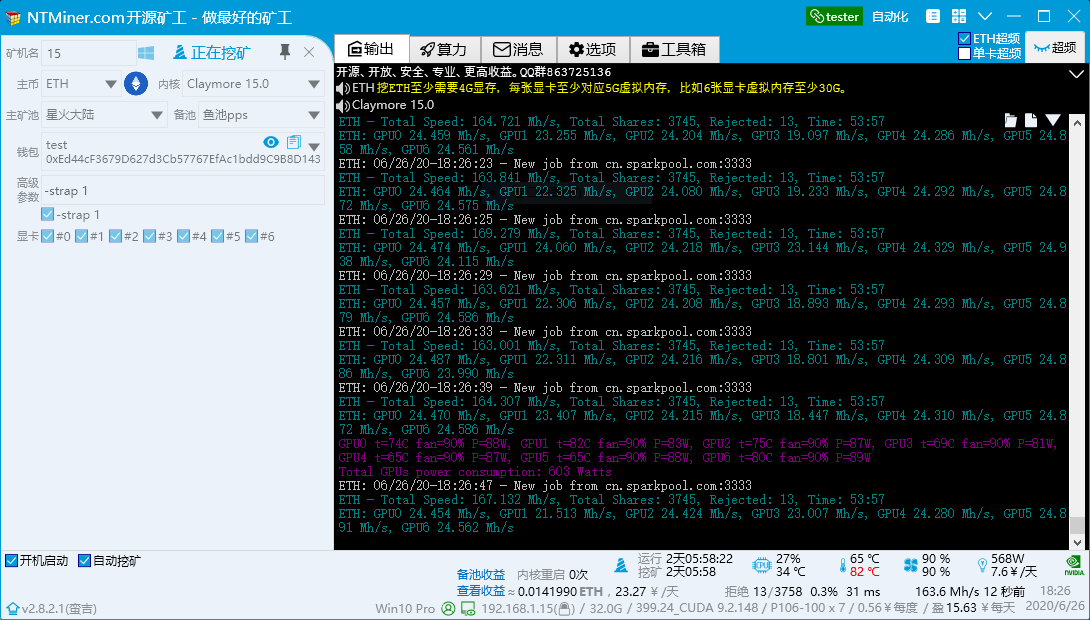Open log folder icon in console
Screen dimensions: 1090x620
pyautogui.click(x=1011, y=120)
